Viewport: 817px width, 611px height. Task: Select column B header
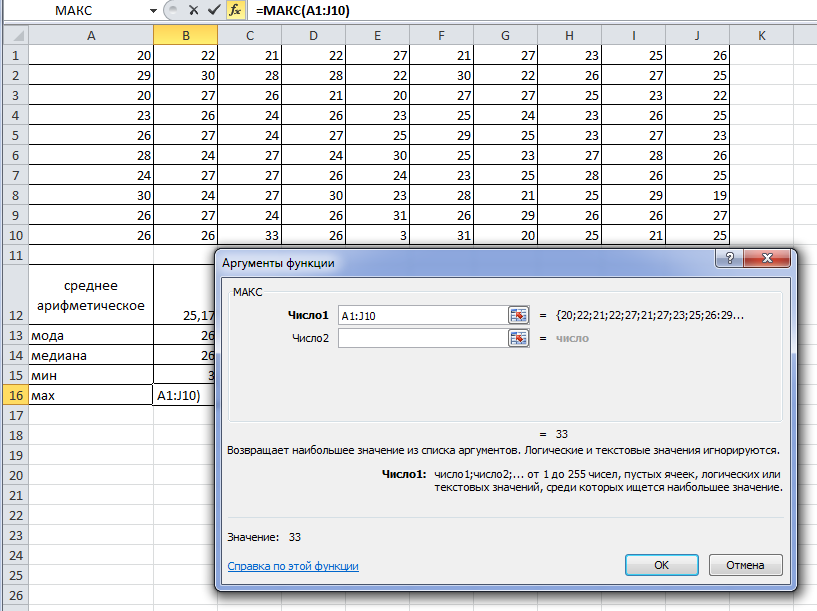click(185, 35)
